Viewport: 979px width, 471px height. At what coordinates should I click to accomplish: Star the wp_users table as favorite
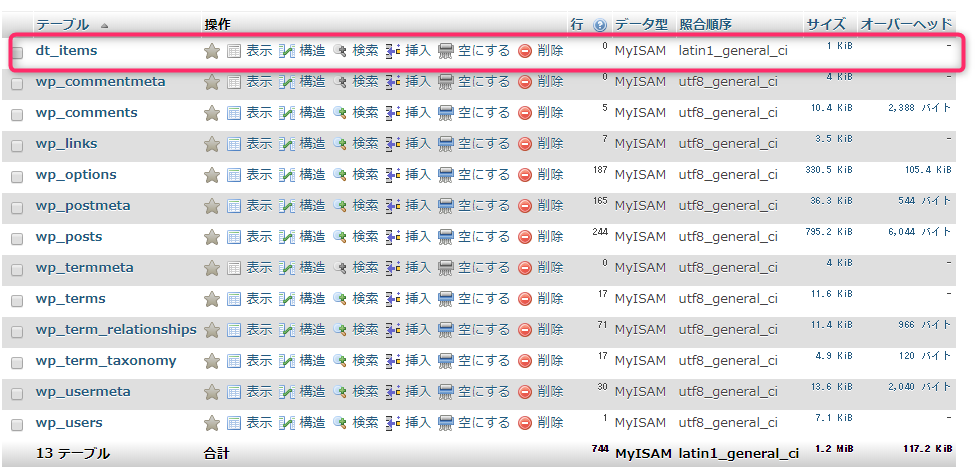212,423
